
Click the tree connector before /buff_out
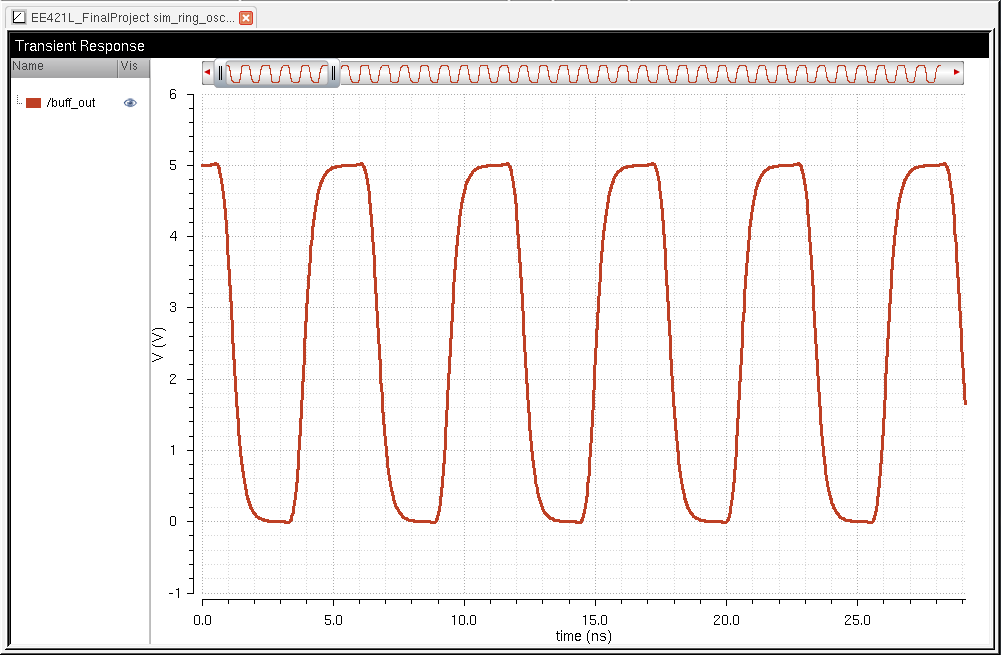[x=19, y=101]
